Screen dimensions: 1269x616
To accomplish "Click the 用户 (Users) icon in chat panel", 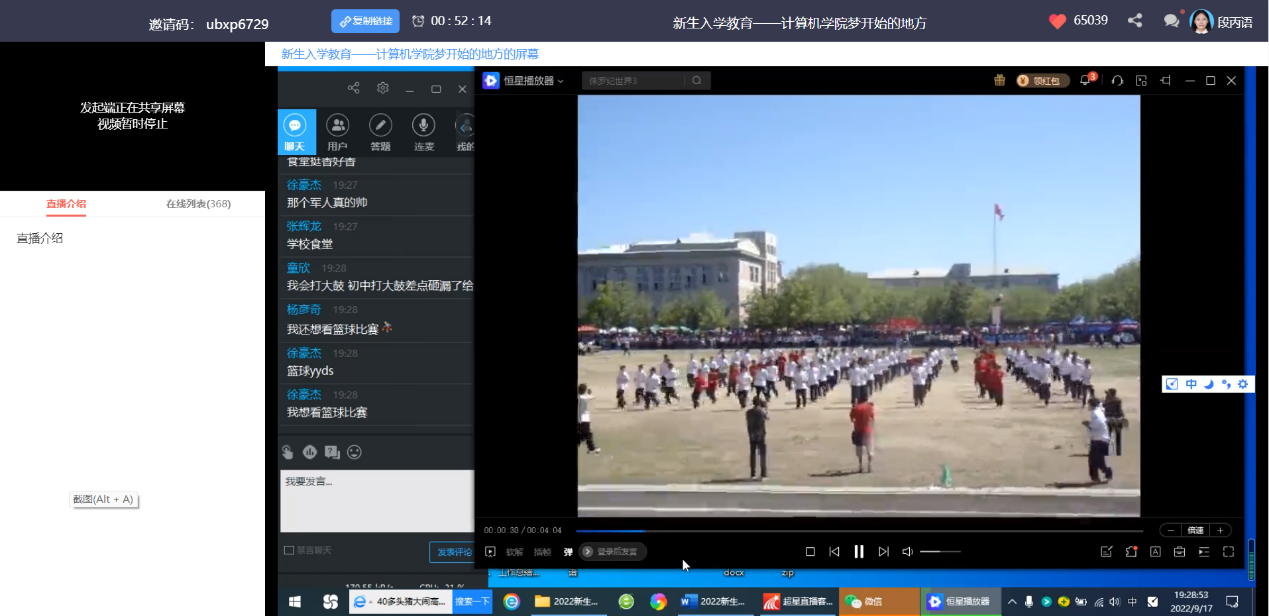I will pyautogui.click(x=338, y=130).
